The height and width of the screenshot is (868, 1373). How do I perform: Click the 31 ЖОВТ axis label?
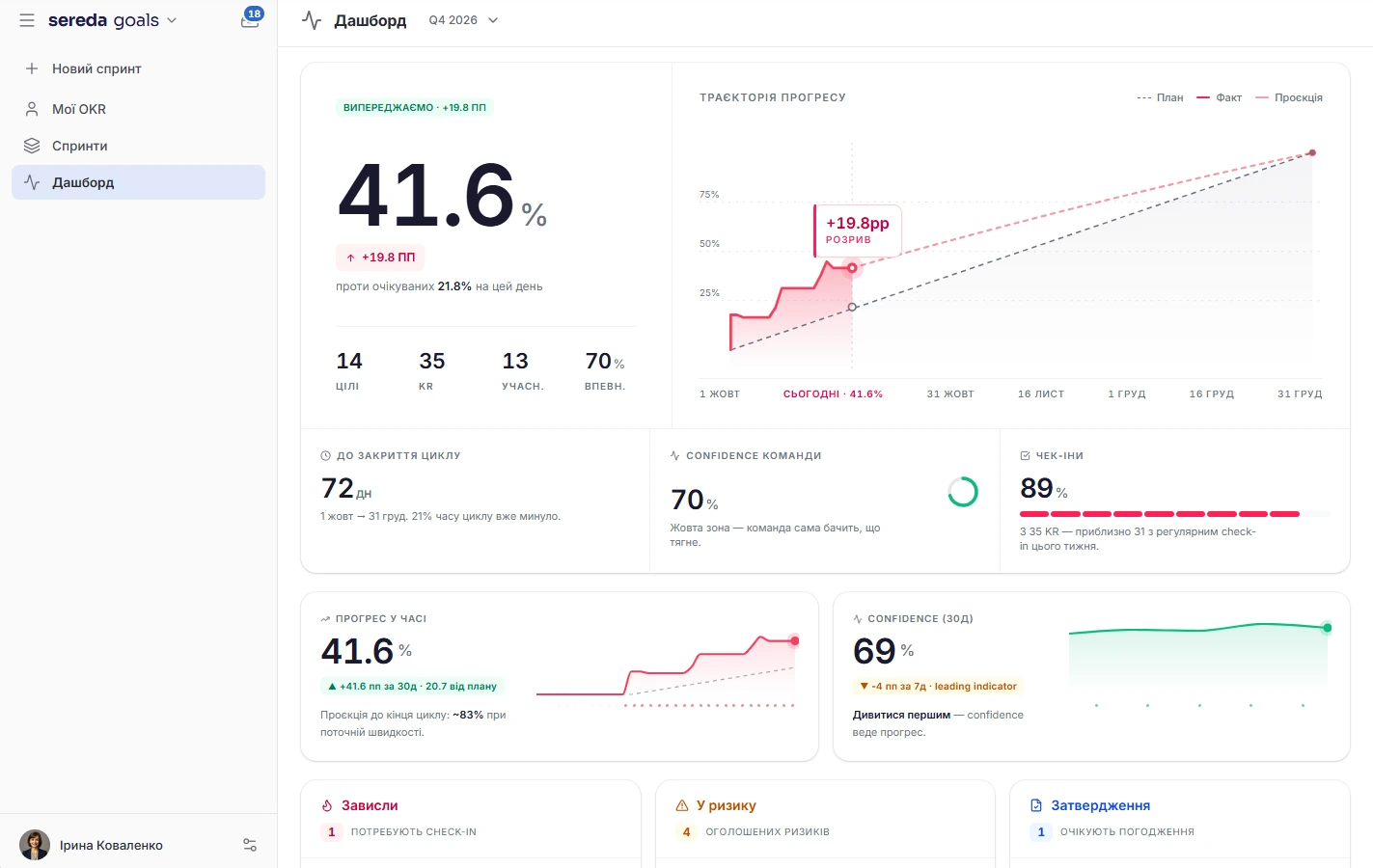coord(950,393)
